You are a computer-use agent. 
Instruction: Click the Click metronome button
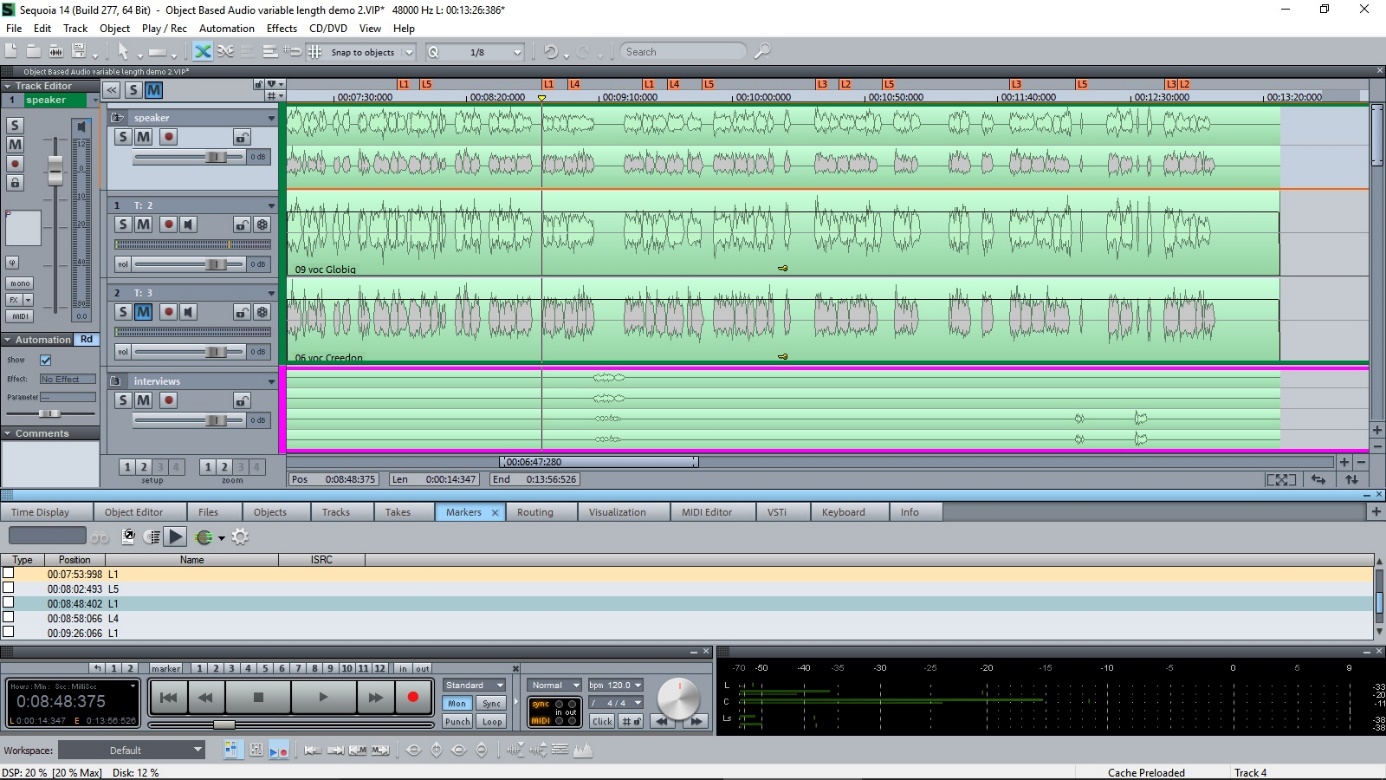coord(602,721)
